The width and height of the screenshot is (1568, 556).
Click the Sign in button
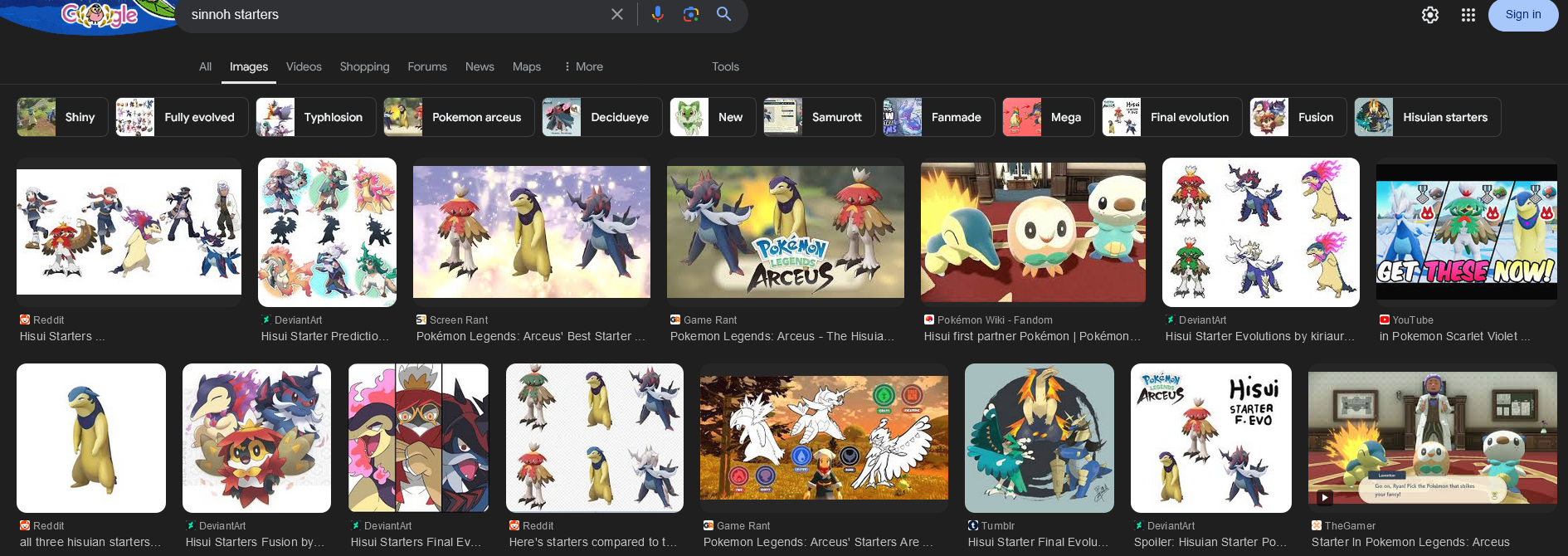[x=1522, y=15]
